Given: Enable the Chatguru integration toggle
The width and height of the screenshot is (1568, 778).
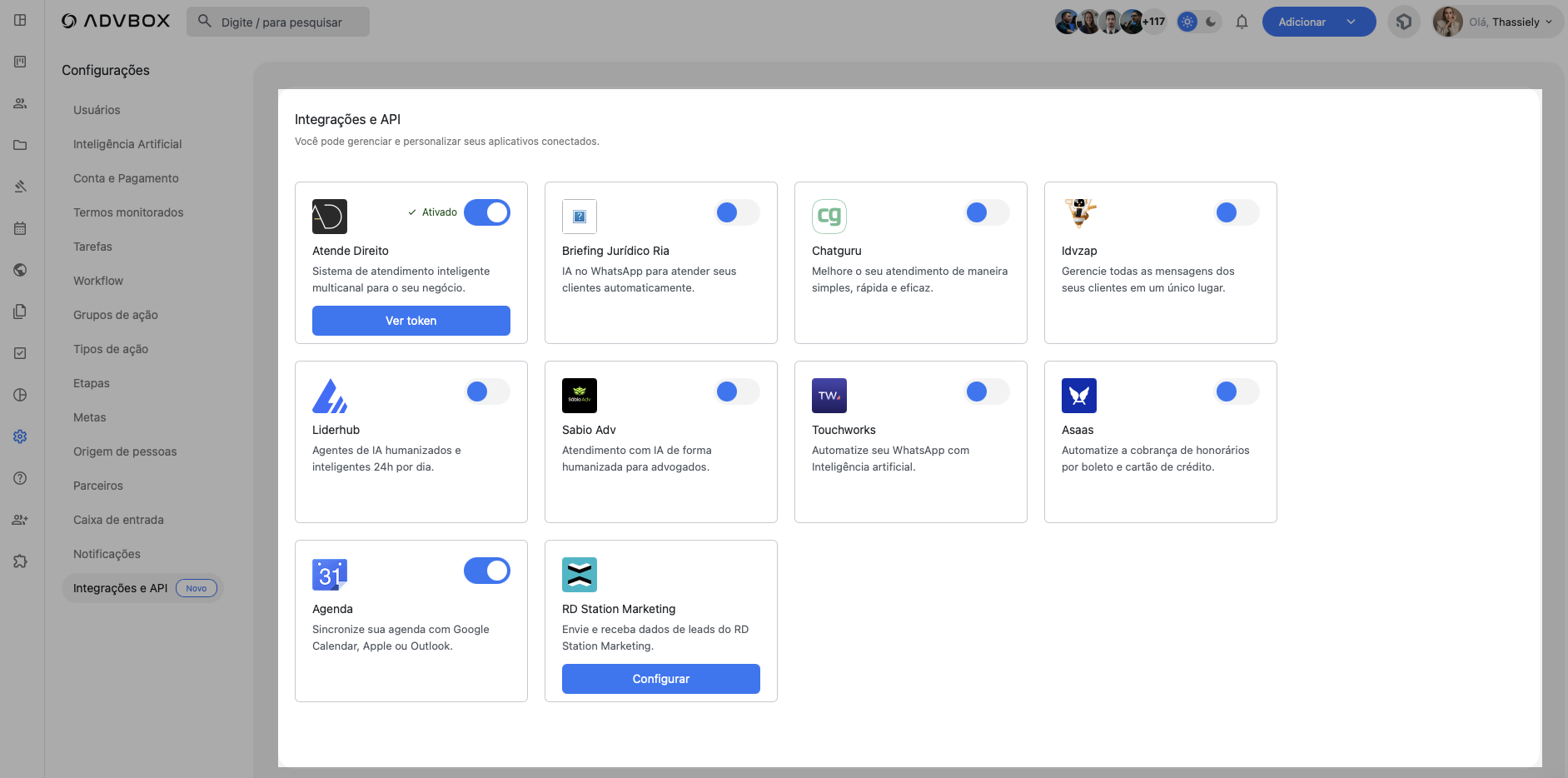Looking at the screenshot, I should click(986, 212).
